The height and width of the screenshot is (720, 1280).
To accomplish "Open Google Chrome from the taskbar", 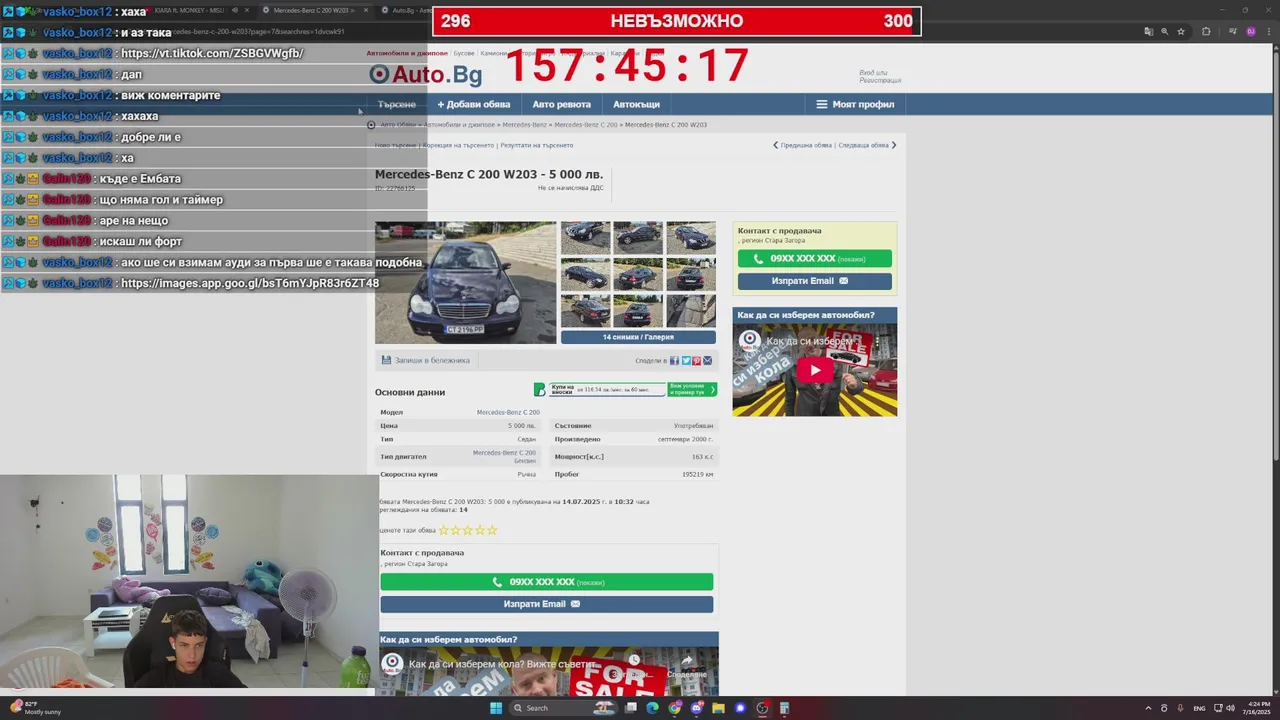I will pos(675,708).
